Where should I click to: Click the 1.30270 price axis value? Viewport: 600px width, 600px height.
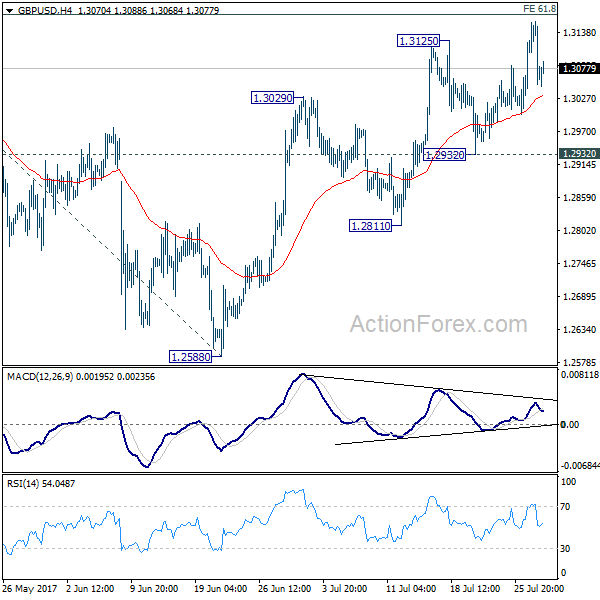[x=579, y=99]
